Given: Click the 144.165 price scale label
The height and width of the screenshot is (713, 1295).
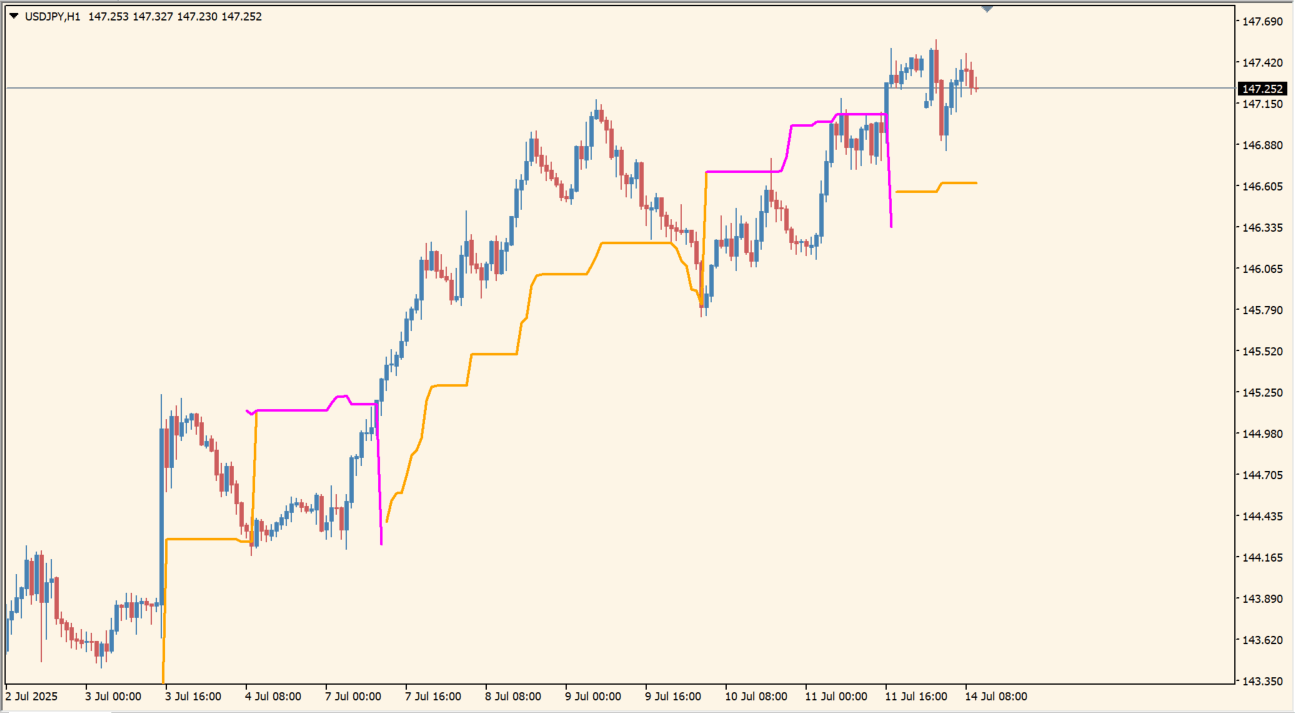Looking at the screenshot, I should 1262,558.
